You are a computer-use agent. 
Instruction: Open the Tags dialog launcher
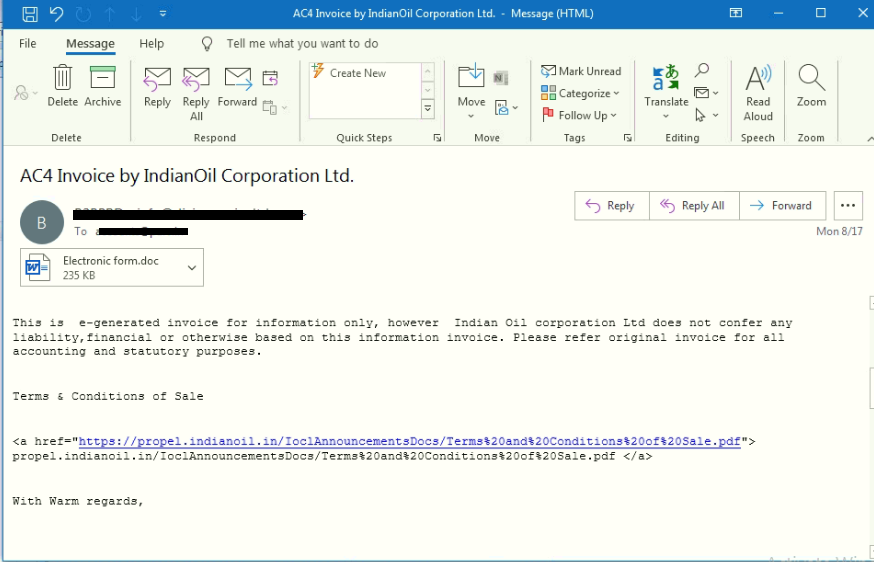tap(628, 138)
